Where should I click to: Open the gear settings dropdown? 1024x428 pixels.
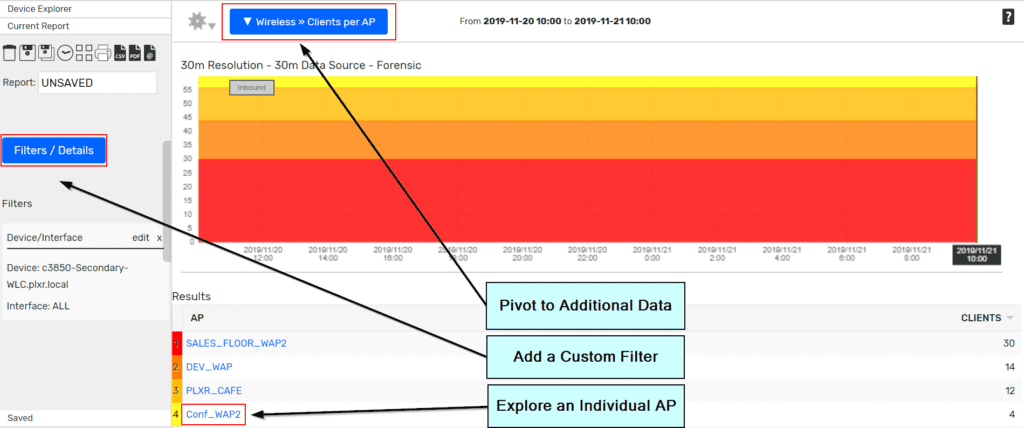(x=201, y=22)
